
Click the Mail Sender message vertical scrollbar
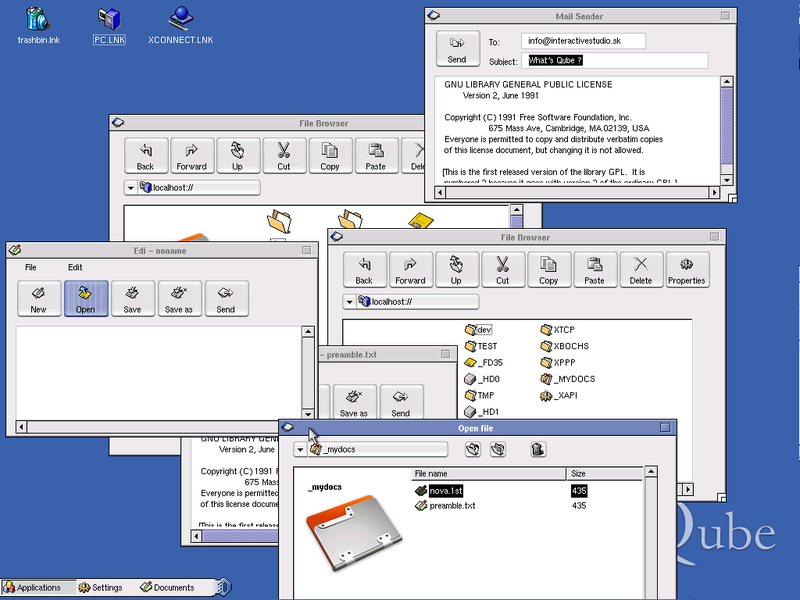(726, 130)
